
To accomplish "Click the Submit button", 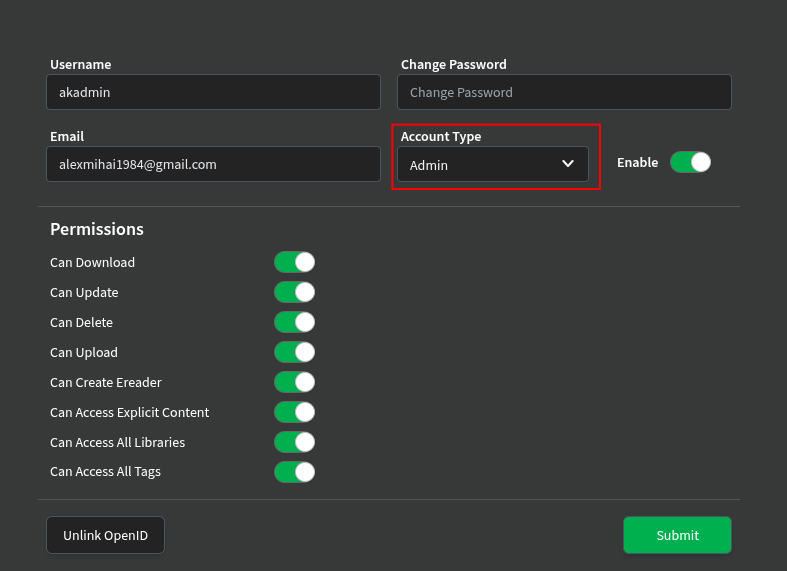I will (677, 535).
